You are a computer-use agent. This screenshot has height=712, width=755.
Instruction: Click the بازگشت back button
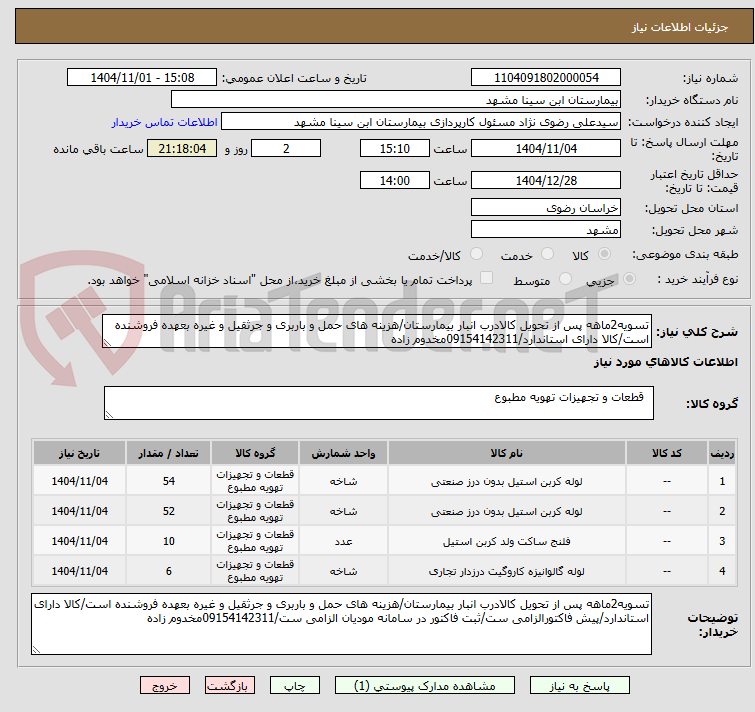click(230, 686)
